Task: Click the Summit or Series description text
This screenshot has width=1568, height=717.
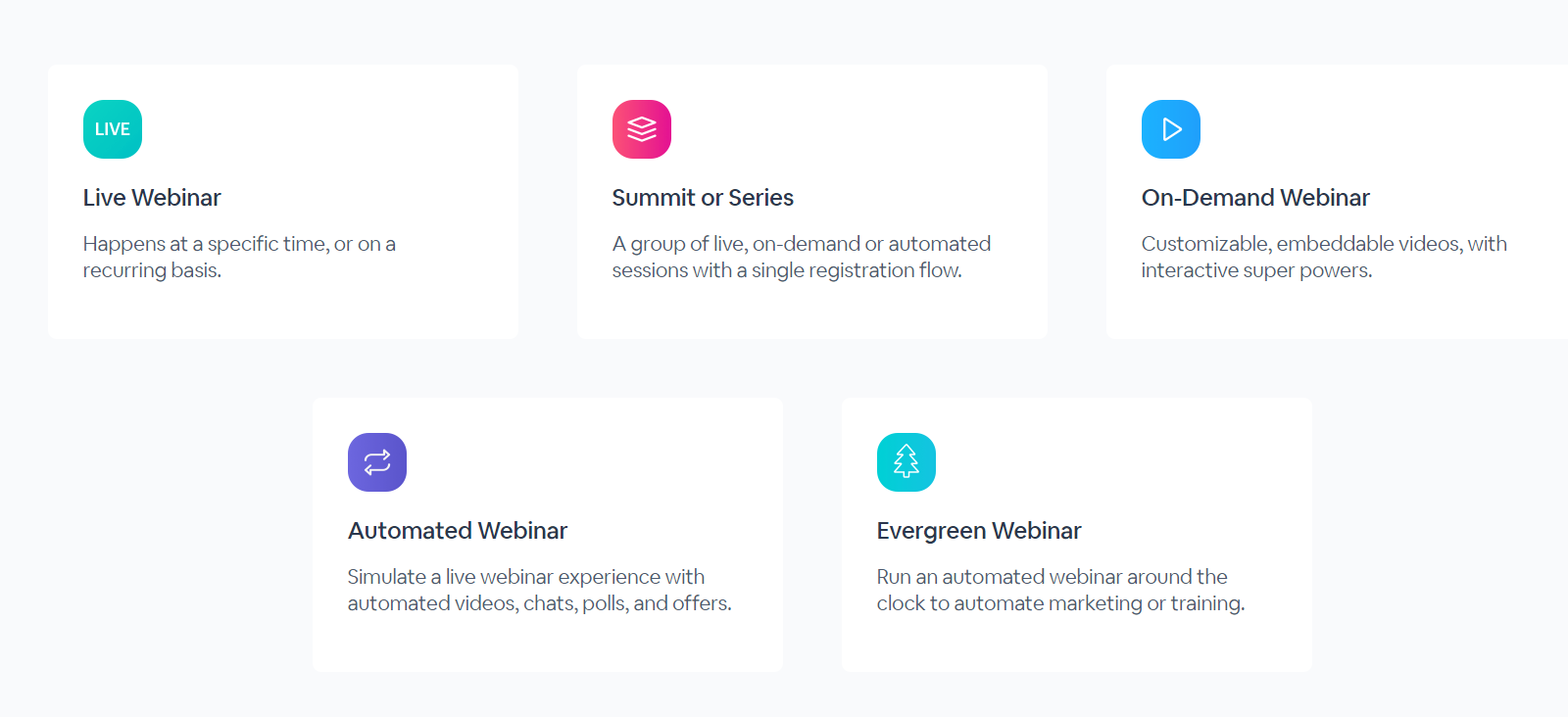Action: tap(802, 257)
